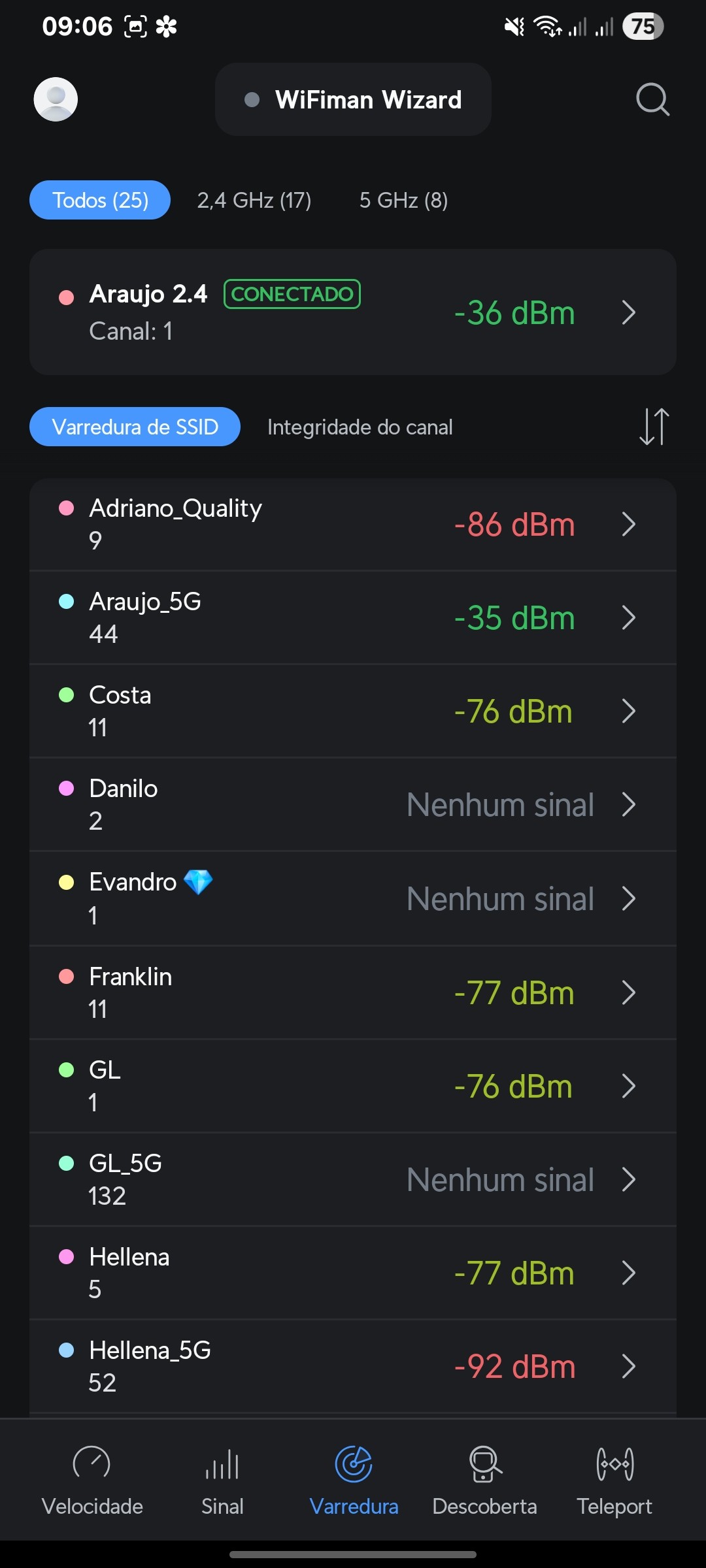Image resolution: width=706 pixels, height=1568 pixels.
Task: Expand the Adriano_Quality network chevron
Action: click(628, 524)
